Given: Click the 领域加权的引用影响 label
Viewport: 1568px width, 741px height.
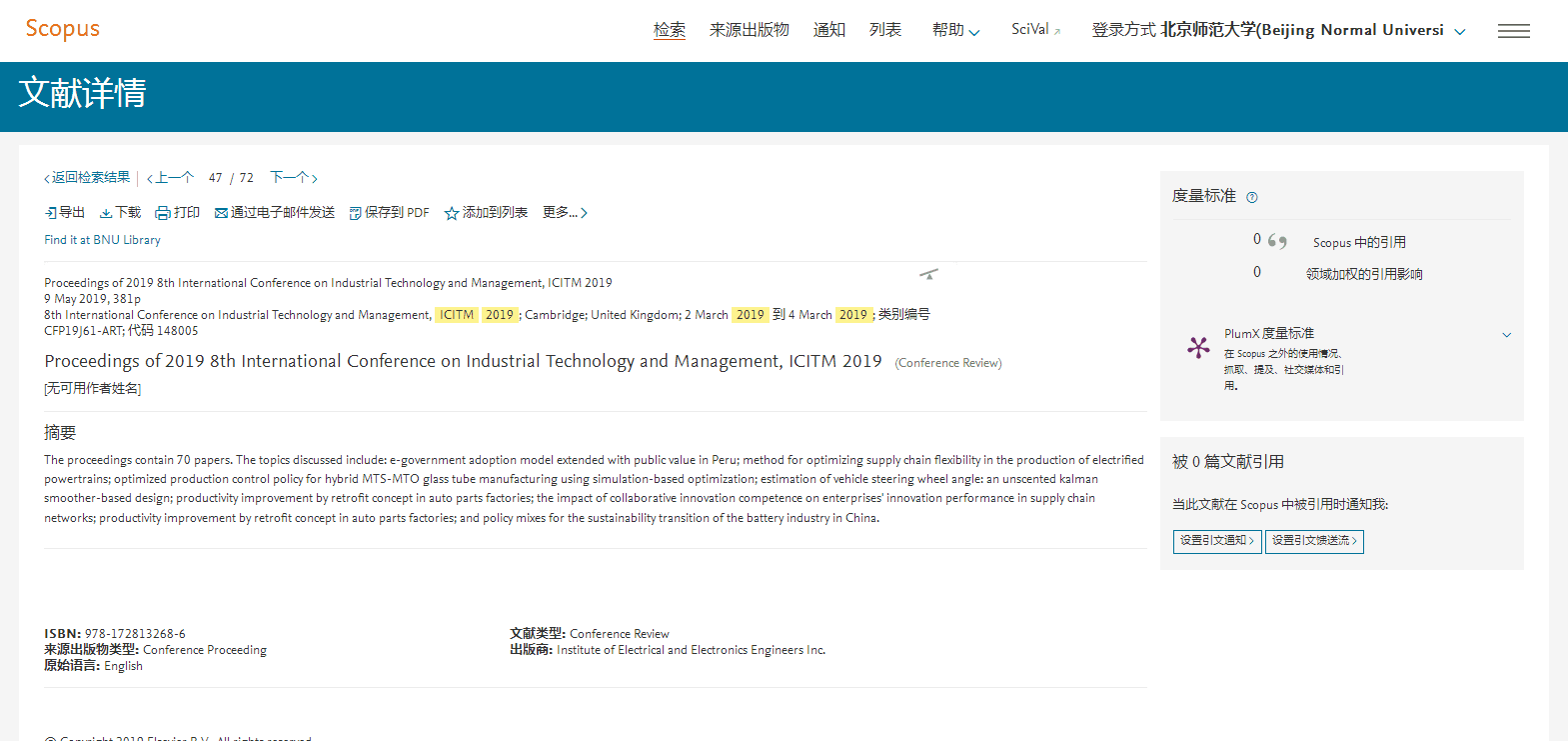Looking at the screenshot, I should pyautogui.click(x=1364, y=274).
